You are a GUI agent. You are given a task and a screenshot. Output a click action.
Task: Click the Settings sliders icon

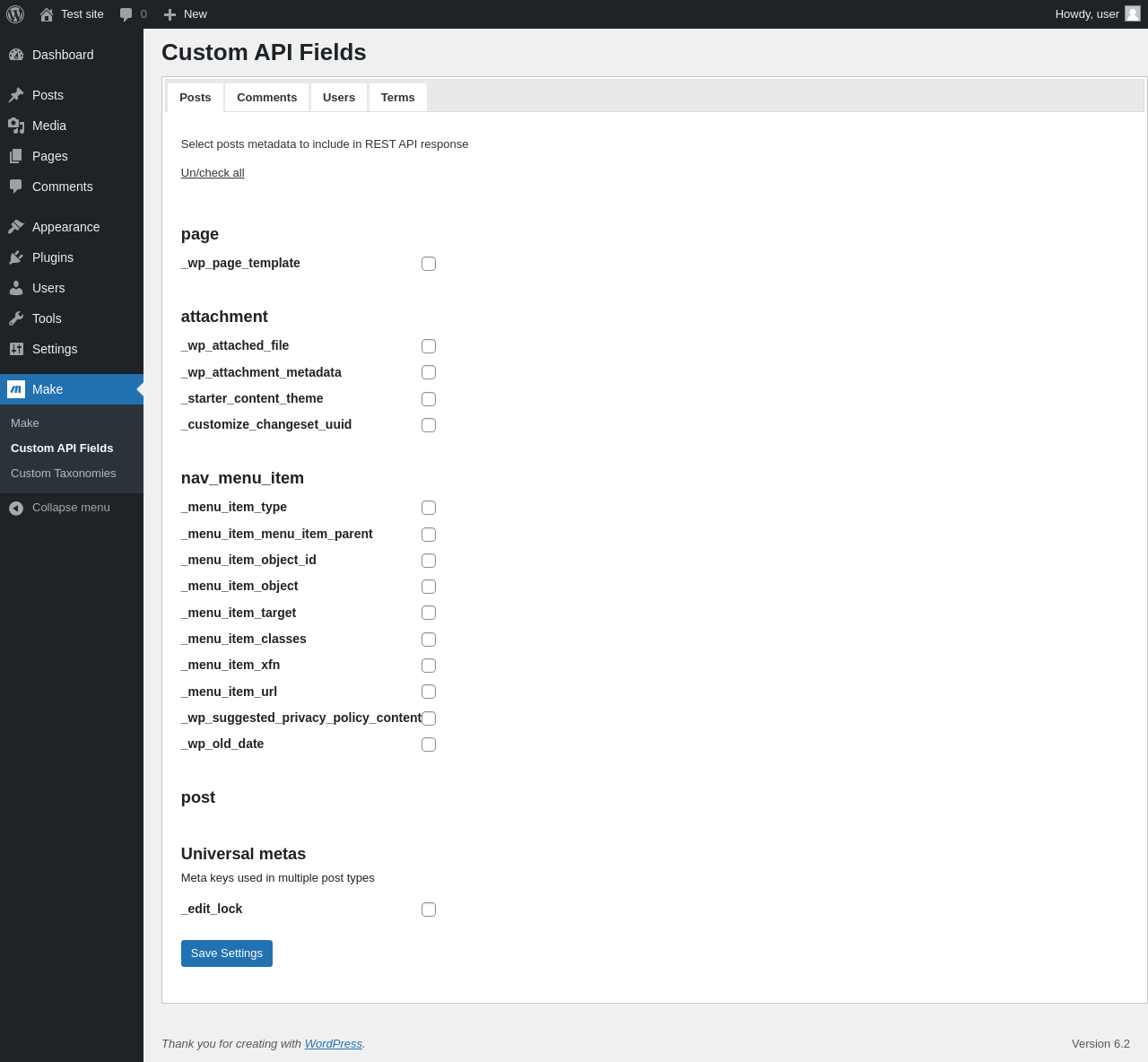coord(16,349)
